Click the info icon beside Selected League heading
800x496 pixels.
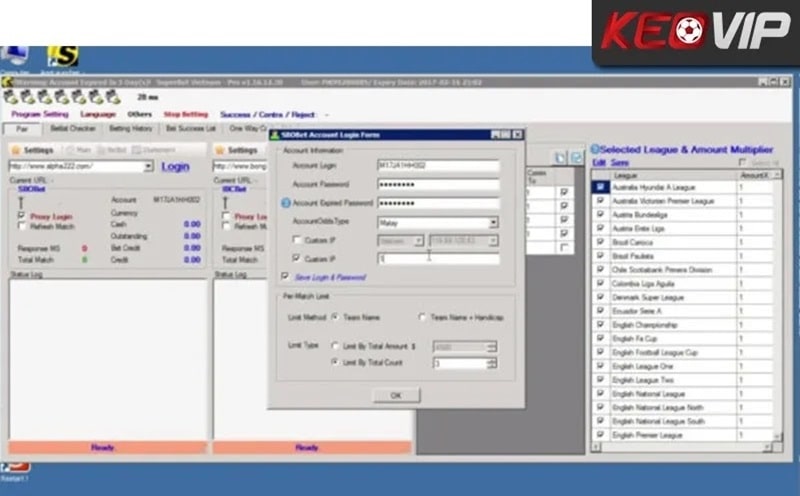click(x=594, y=148)
